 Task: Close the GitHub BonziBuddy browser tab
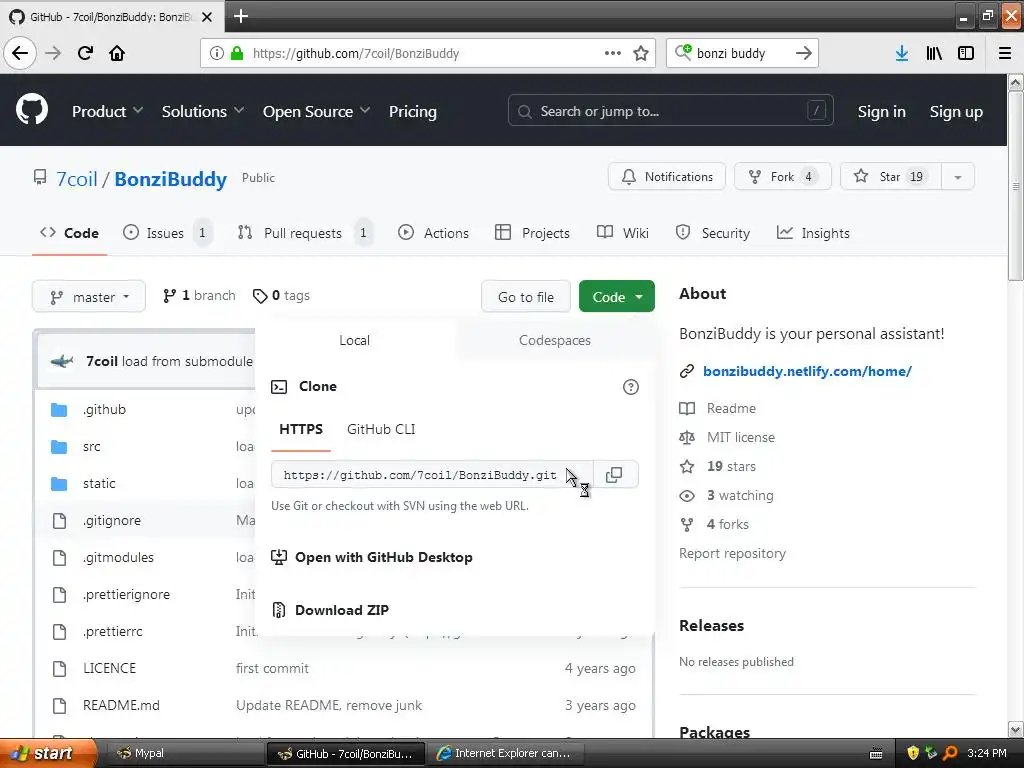(x=207, y=16)
